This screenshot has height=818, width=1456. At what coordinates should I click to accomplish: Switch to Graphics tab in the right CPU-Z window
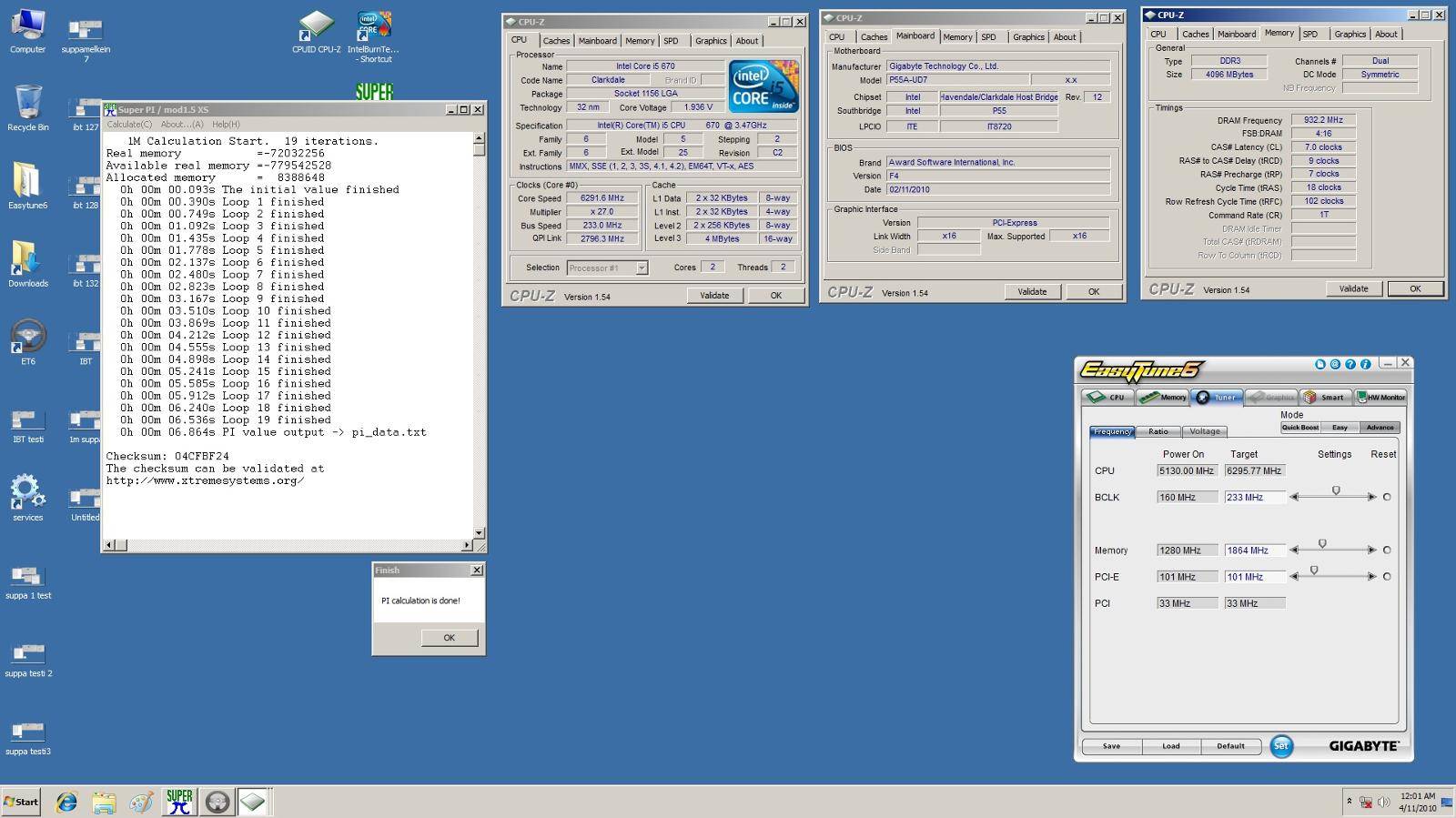(1350, 35)
